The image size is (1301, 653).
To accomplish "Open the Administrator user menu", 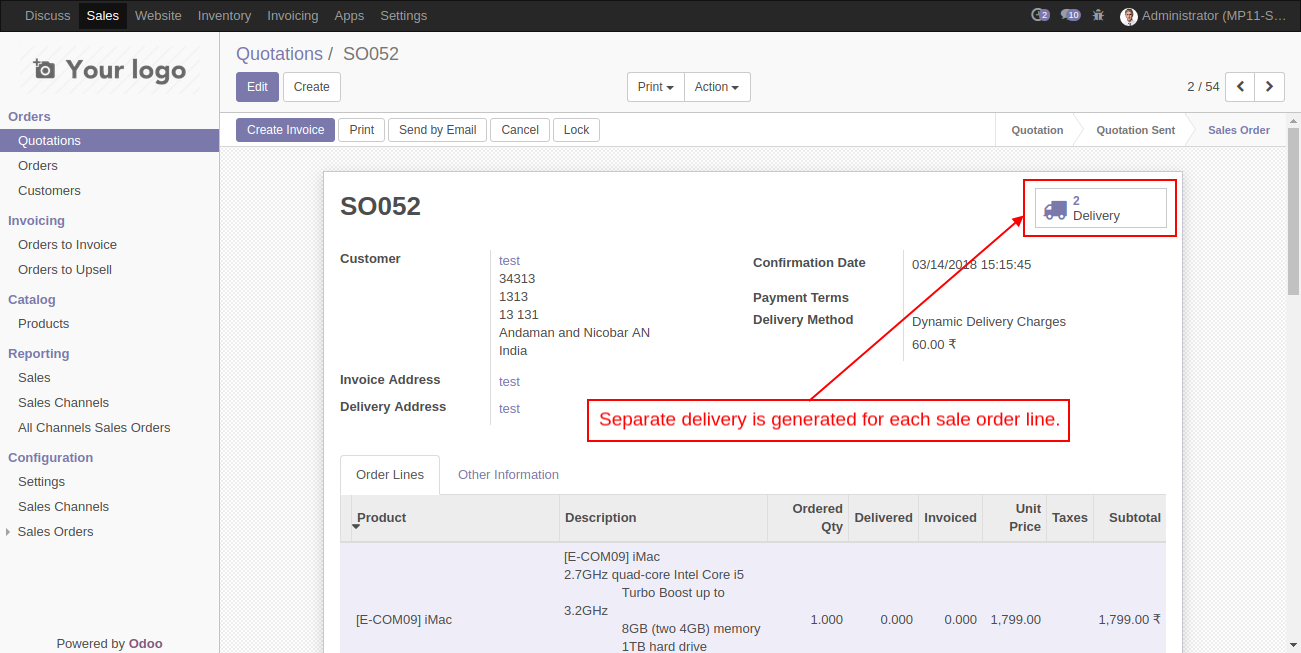I will [x=1204, y=16].
